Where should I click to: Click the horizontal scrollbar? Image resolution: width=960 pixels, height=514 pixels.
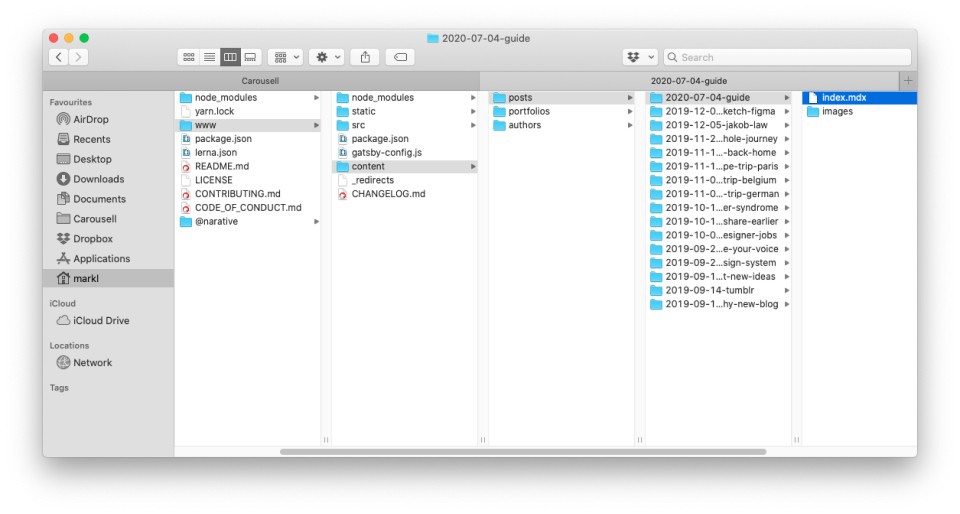pyautogui.click(x=523, y=452)
